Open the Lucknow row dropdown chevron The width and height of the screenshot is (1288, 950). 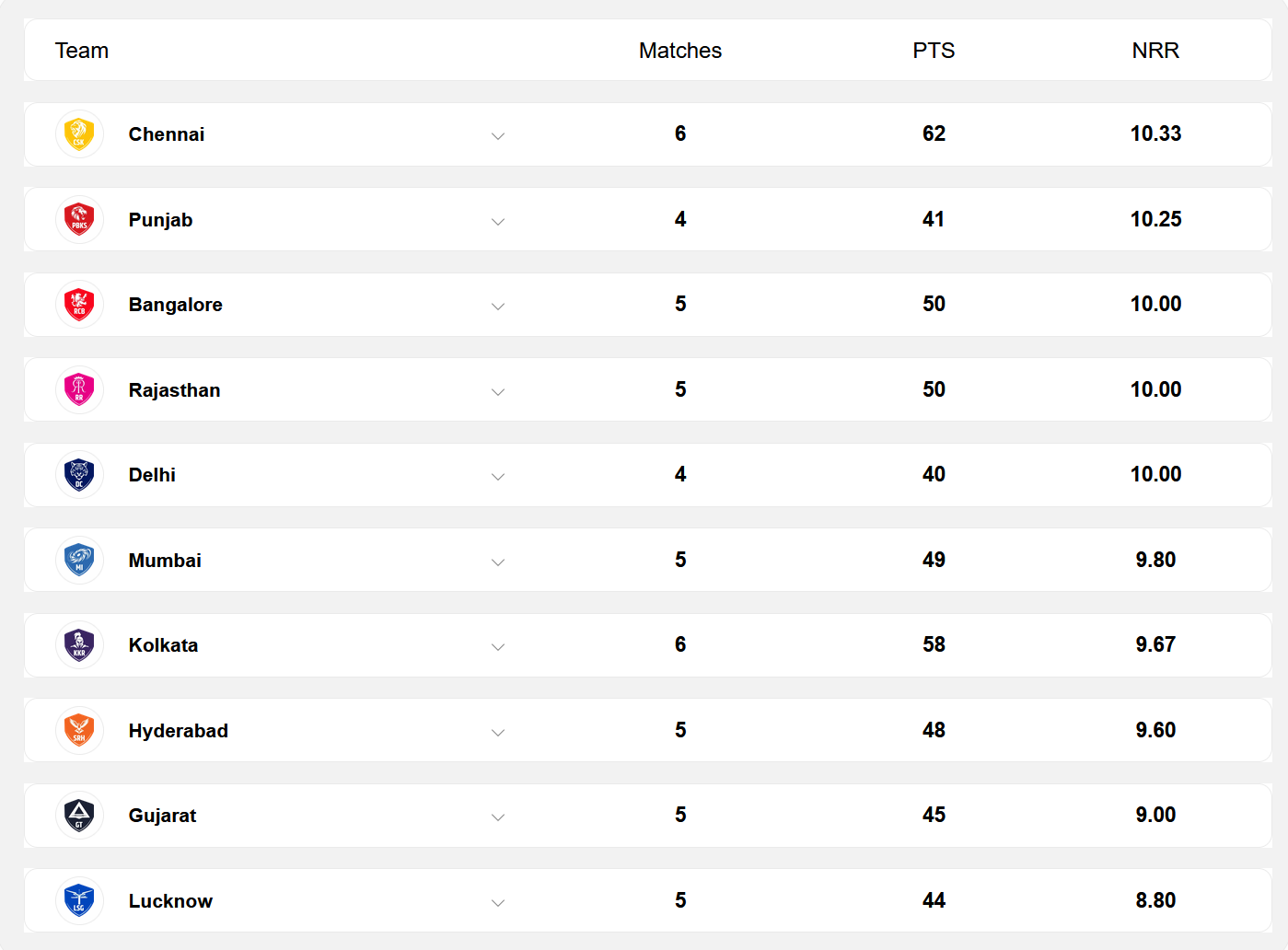pos(498,903)
